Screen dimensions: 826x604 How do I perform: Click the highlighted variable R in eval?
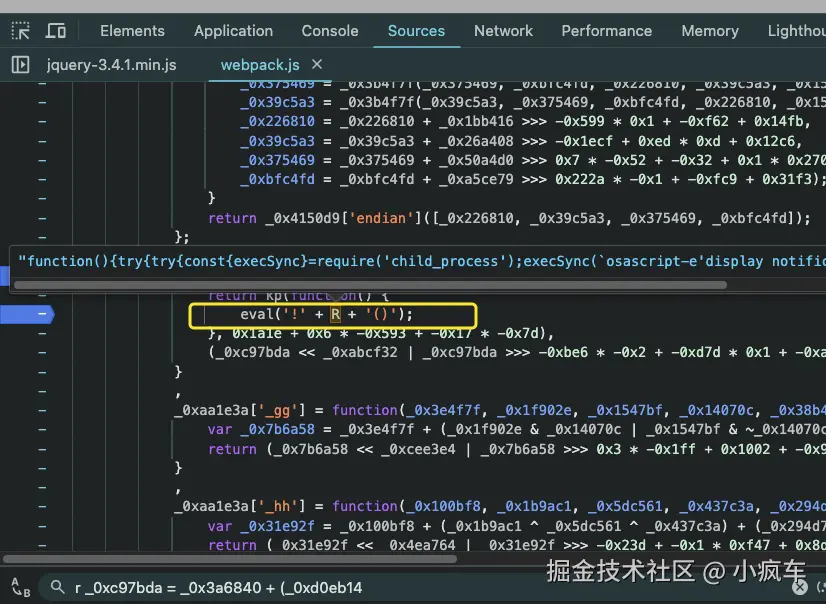tap(336, 314)
